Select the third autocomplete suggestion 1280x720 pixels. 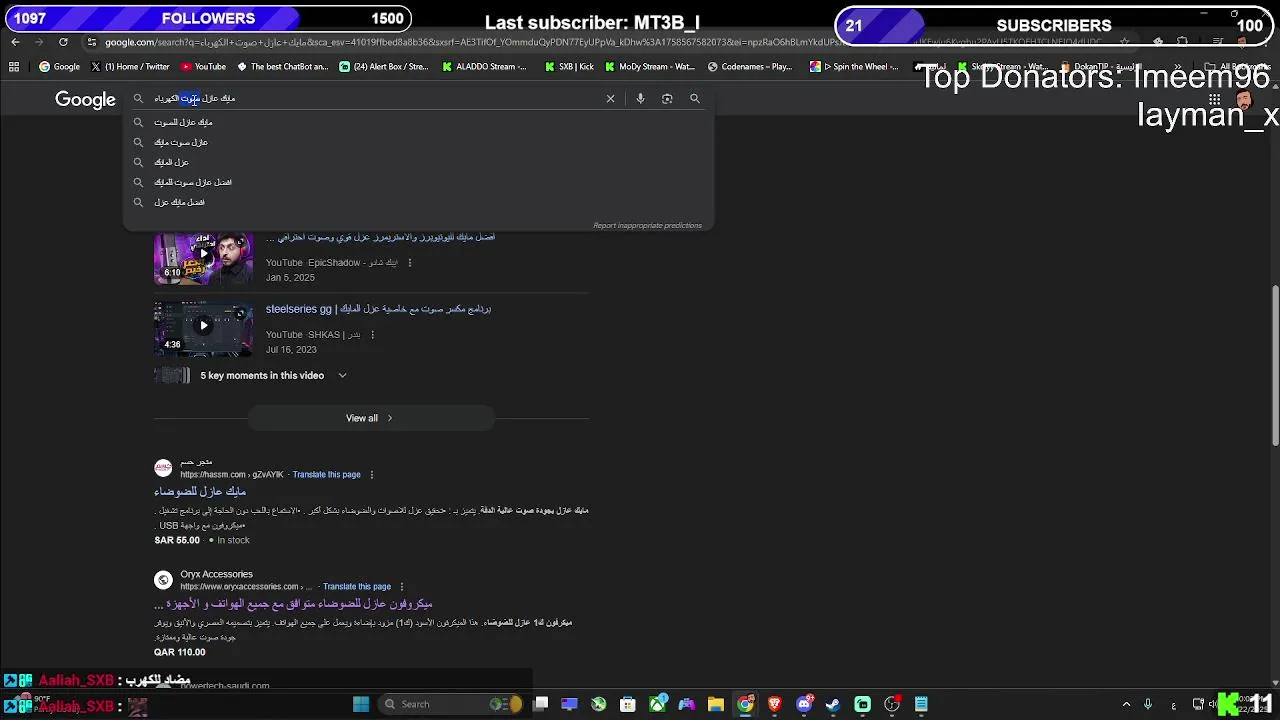[x=418, y=162]
